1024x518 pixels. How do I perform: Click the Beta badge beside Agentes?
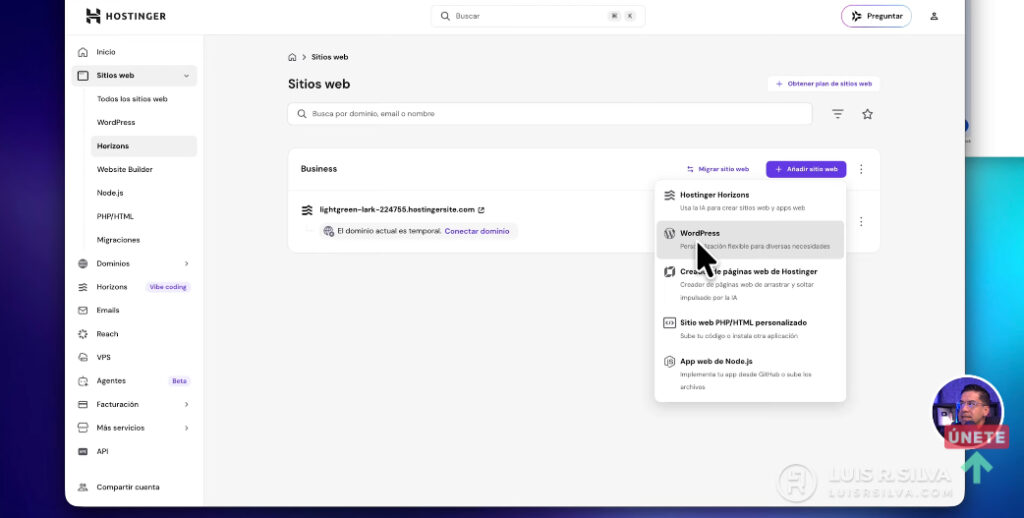pyautogui.click(x=179, y=381)
